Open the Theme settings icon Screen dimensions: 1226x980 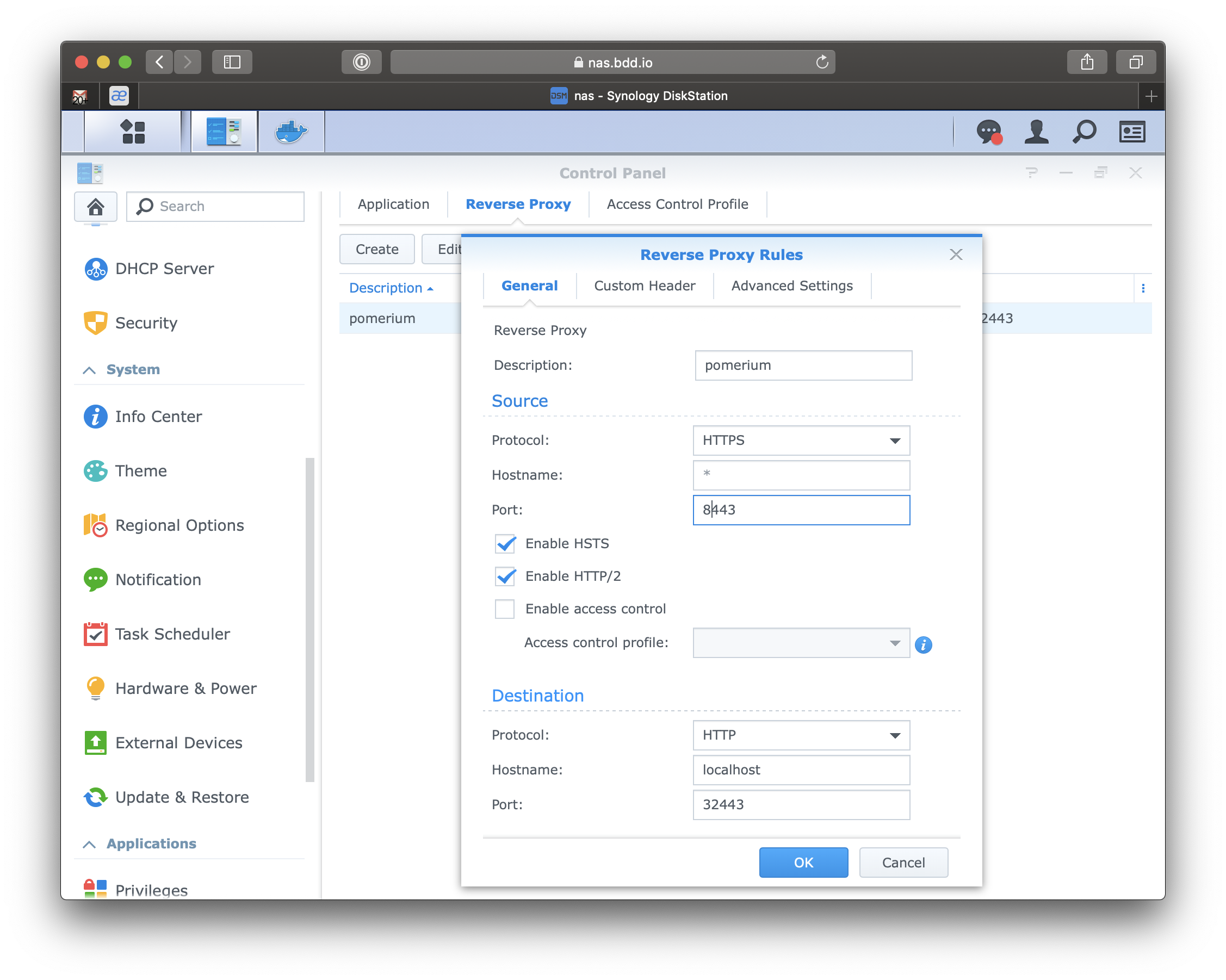96,470
